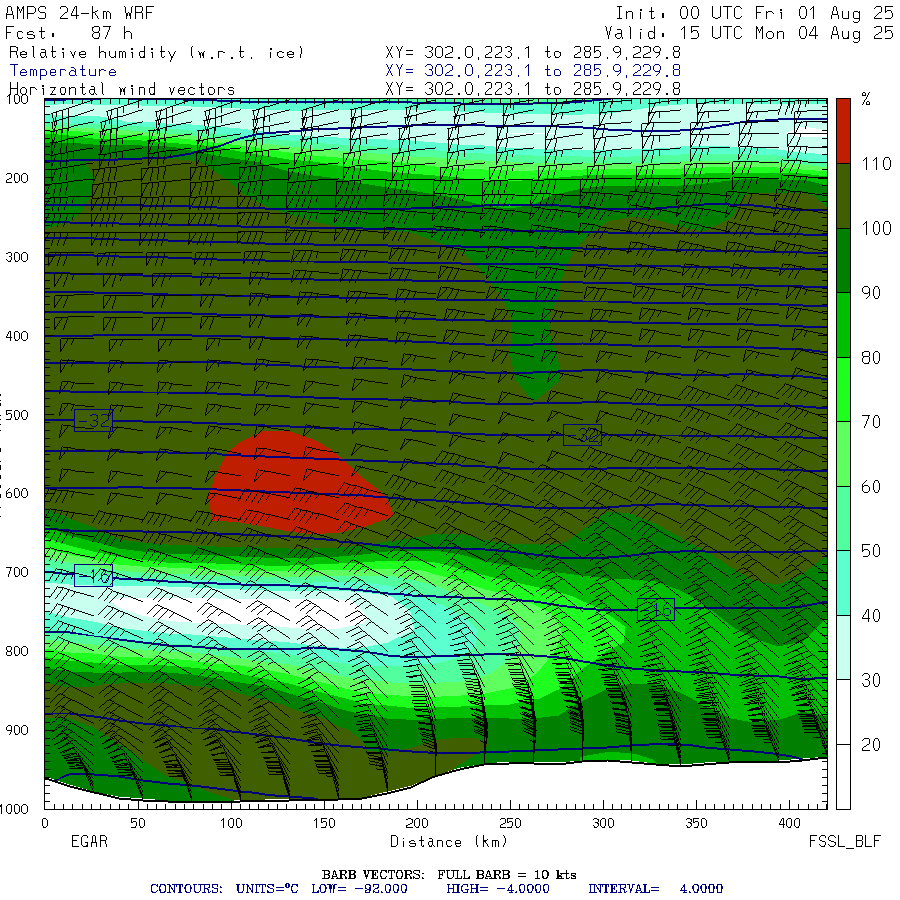Click the 'Relative humidity (w.r.t. ice)' label

click(x=156, y=53)
